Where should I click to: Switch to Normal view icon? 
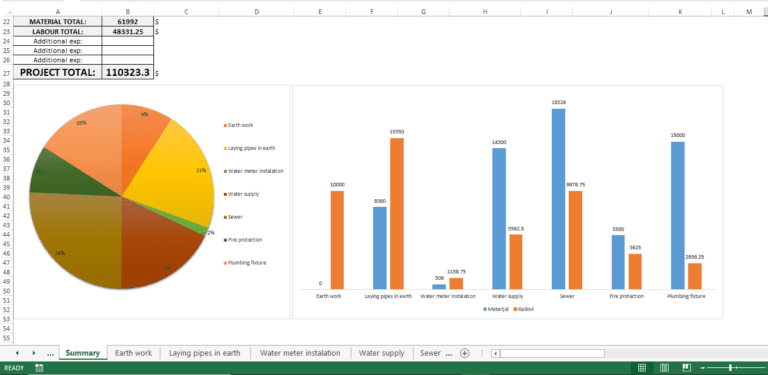click(642, 368)
